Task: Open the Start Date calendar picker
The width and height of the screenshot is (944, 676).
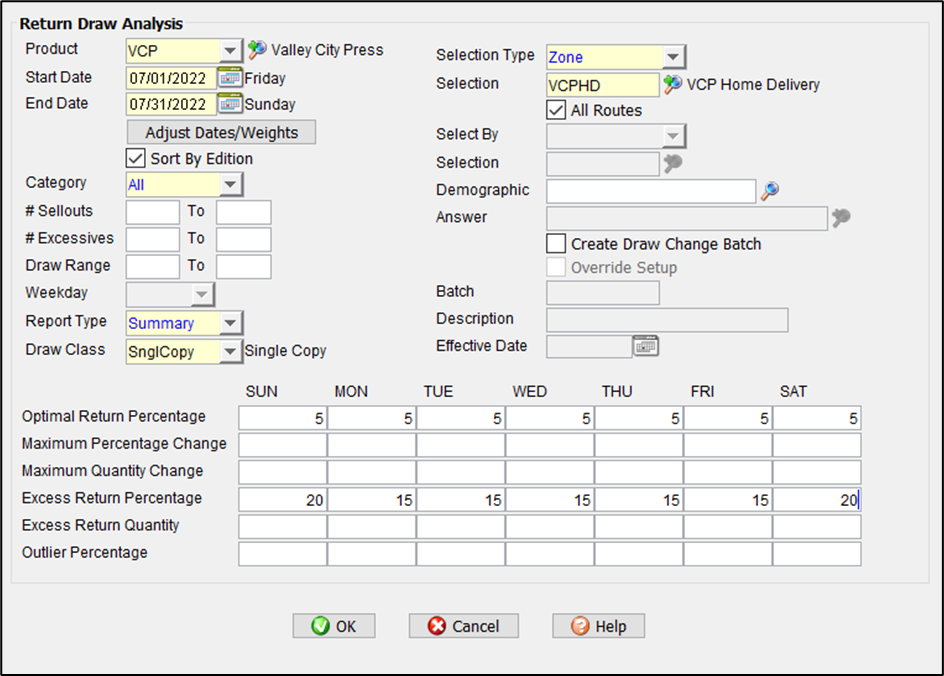Action: pyautogui.click(x=230, y=78)
